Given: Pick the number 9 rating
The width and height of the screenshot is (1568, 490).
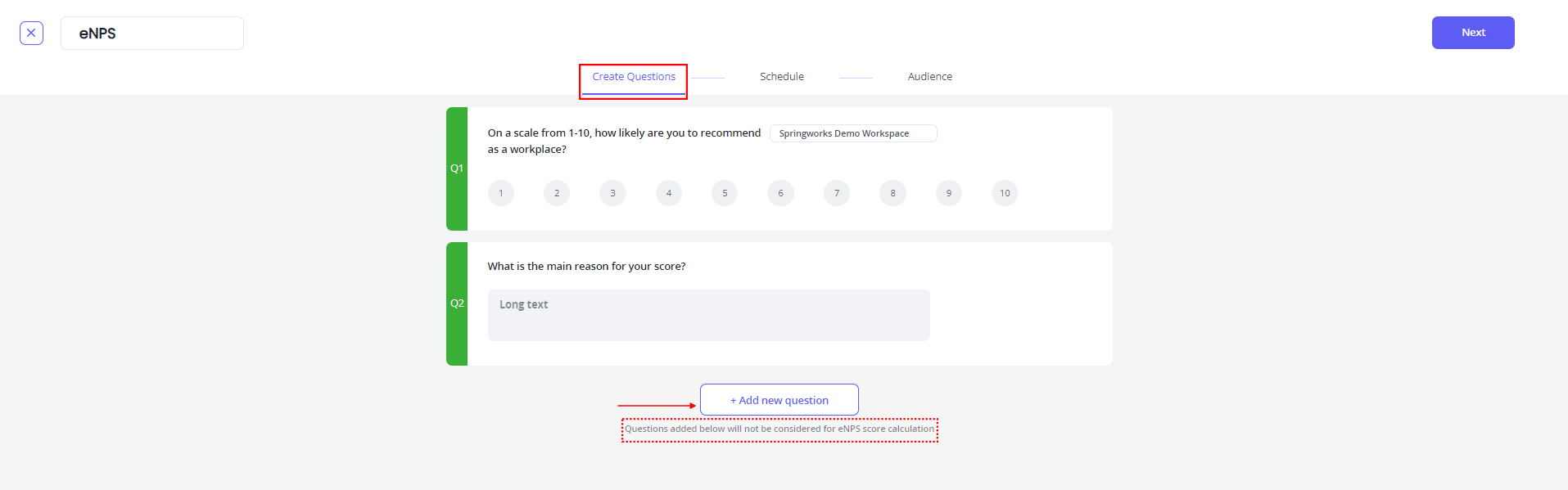Looking at the screenshot, I should [949, 193].
